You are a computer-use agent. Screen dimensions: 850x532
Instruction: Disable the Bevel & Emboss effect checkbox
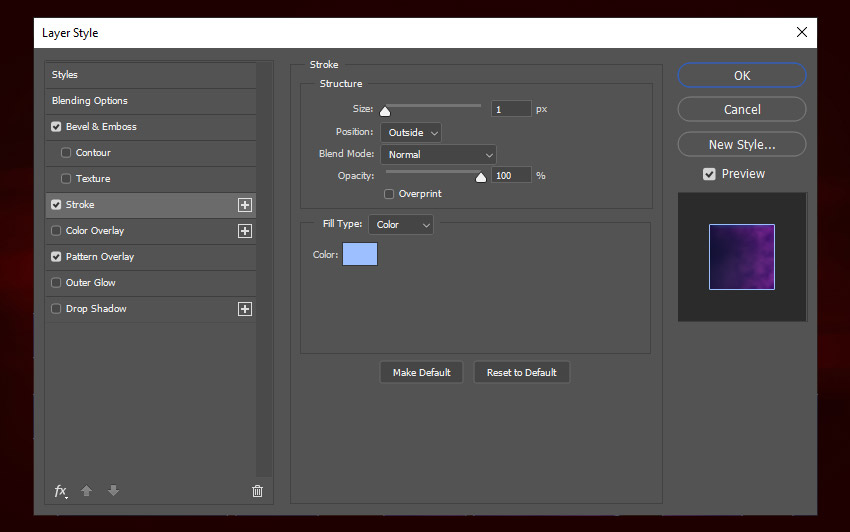point(56,127)
